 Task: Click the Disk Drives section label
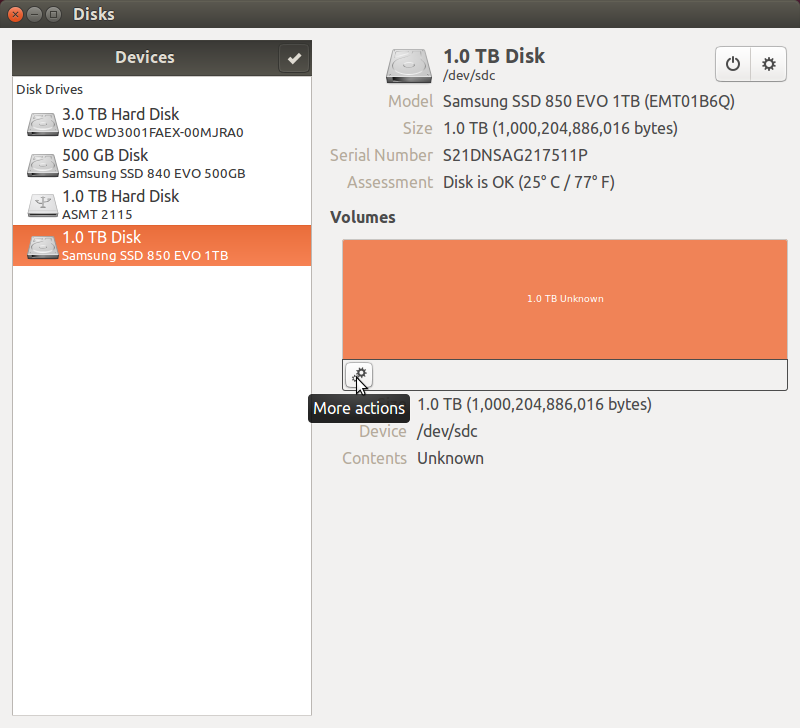click(x=49, y=89)
